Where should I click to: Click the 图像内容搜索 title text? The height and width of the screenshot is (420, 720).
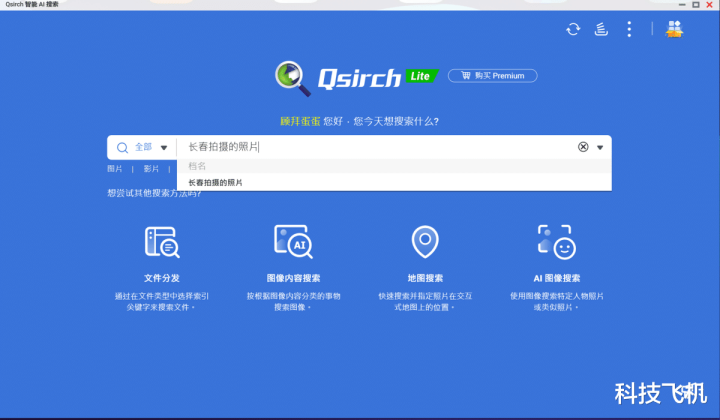point(293,278)
